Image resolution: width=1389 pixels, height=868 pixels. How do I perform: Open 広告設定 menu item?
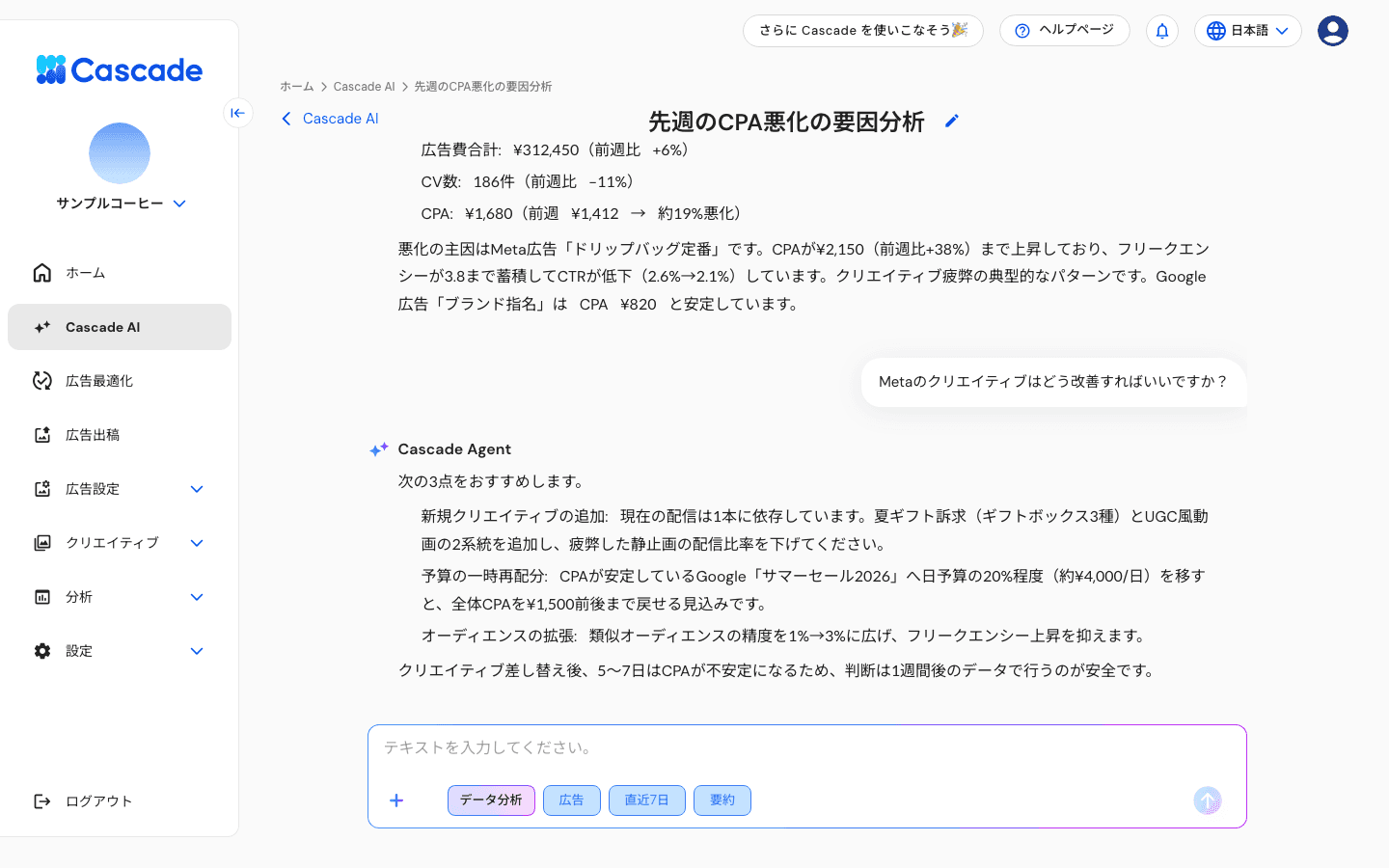(x=120, y=489)
